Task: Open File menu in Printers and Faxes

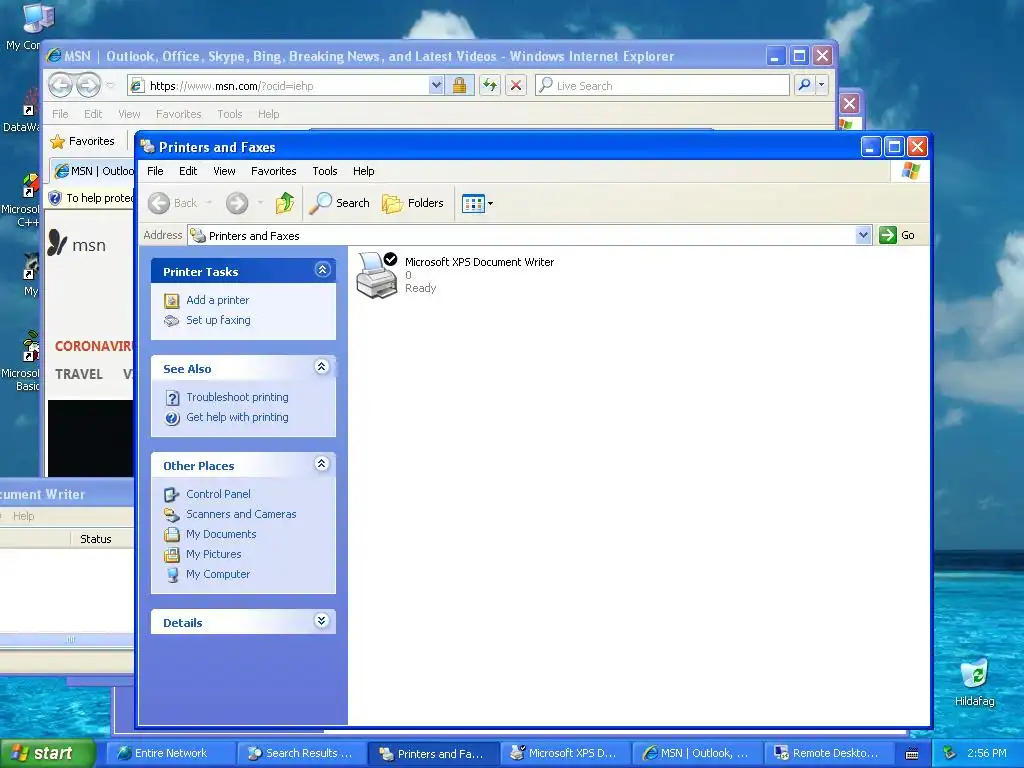Action: pyautogui.click(x=155, y=171)
